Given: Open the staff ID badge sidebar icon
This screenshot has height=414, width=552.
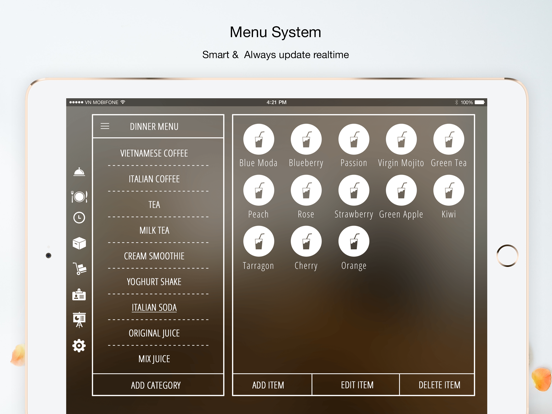Looking at the screenshot, I should tap(79, 294).
